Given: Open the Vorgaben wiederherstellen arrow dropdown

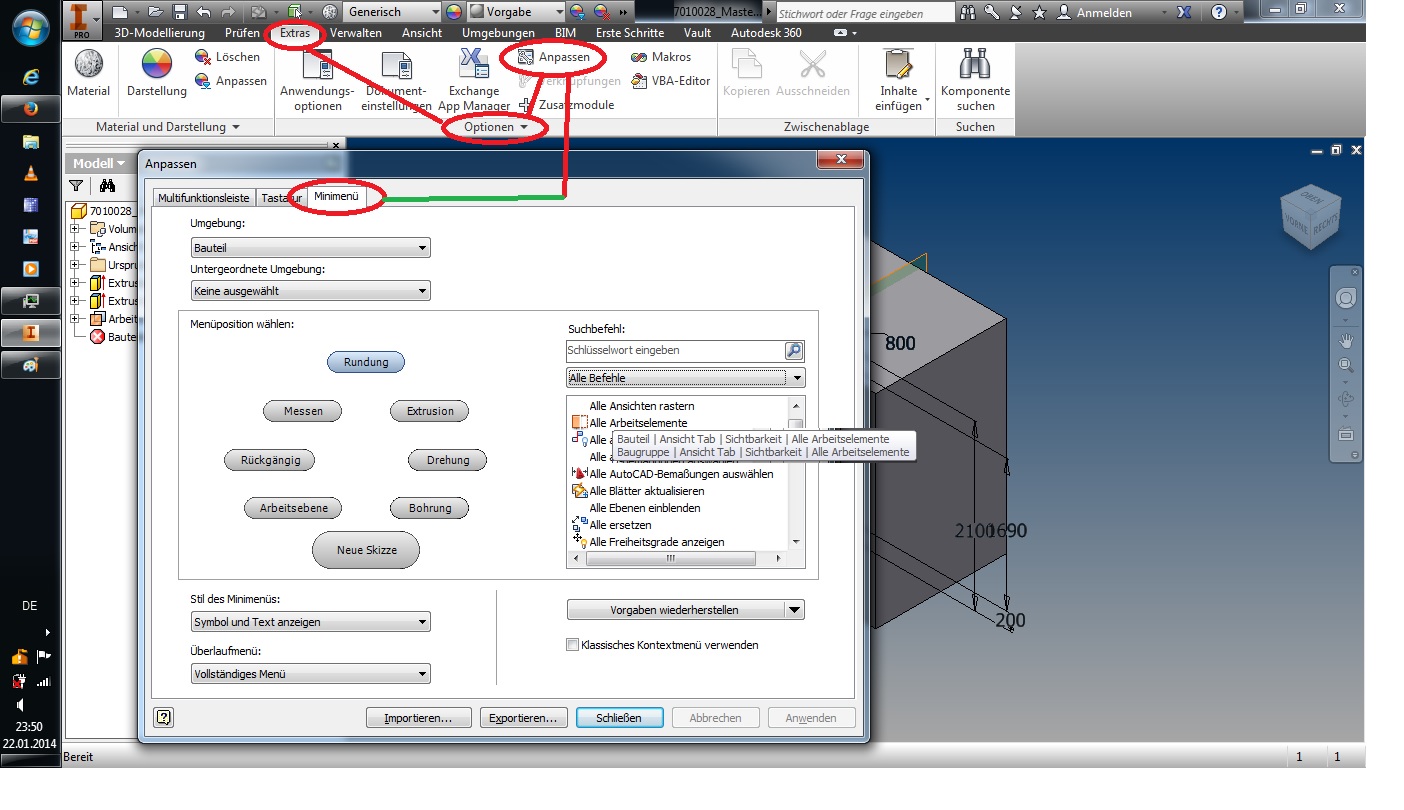Looking at the screenshot, I should 795,610.
